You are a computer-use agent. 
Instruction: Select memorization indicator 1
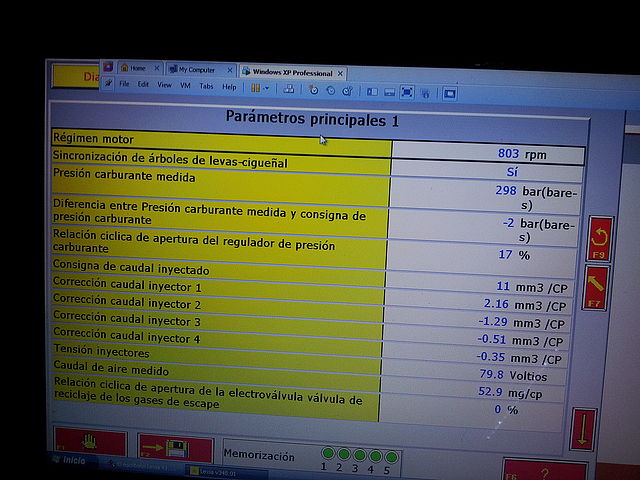pyautogui.click(x=327, y=455)
